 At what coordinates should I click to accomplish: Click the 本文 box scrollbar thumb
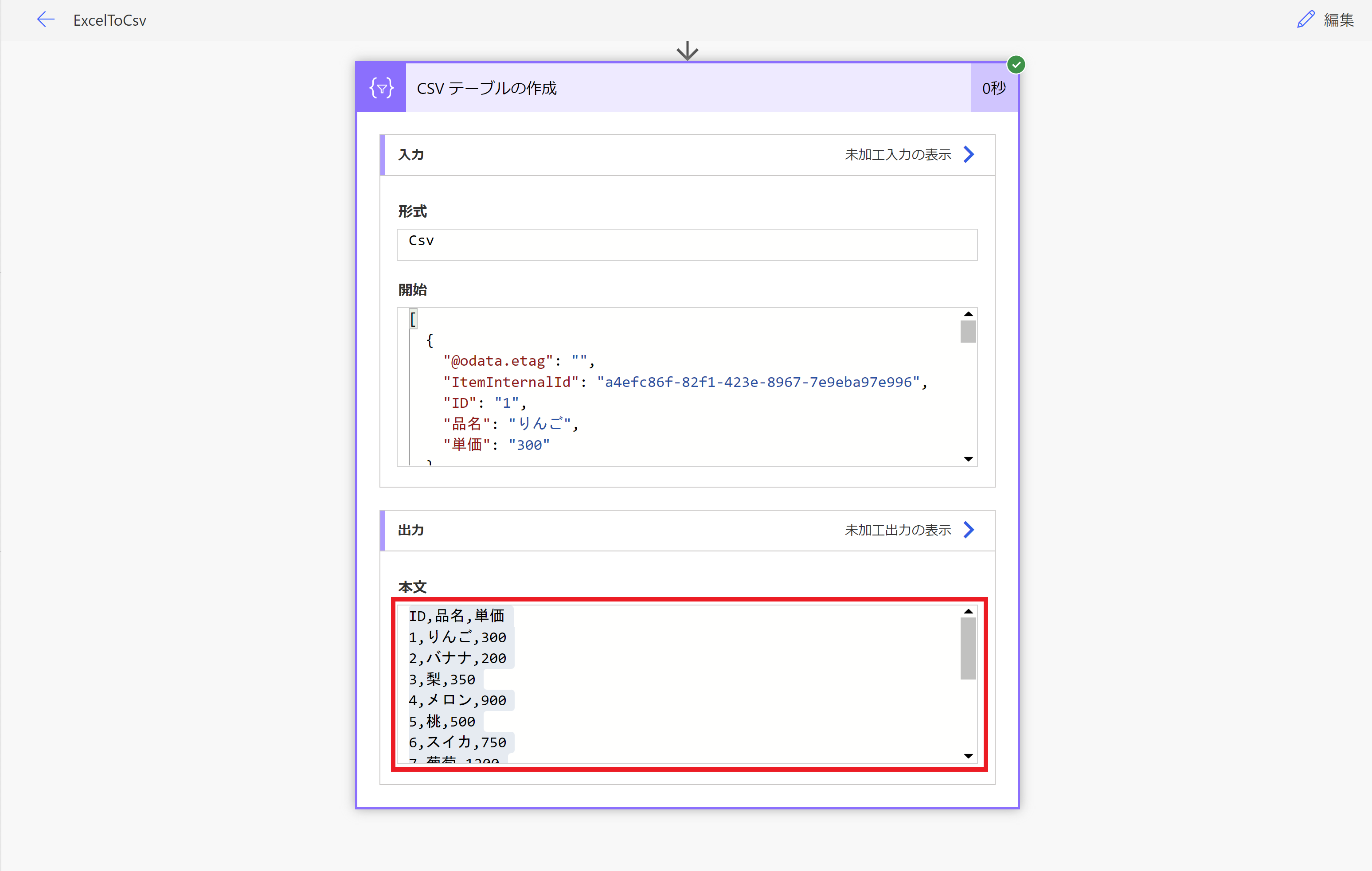pos(968,648)
